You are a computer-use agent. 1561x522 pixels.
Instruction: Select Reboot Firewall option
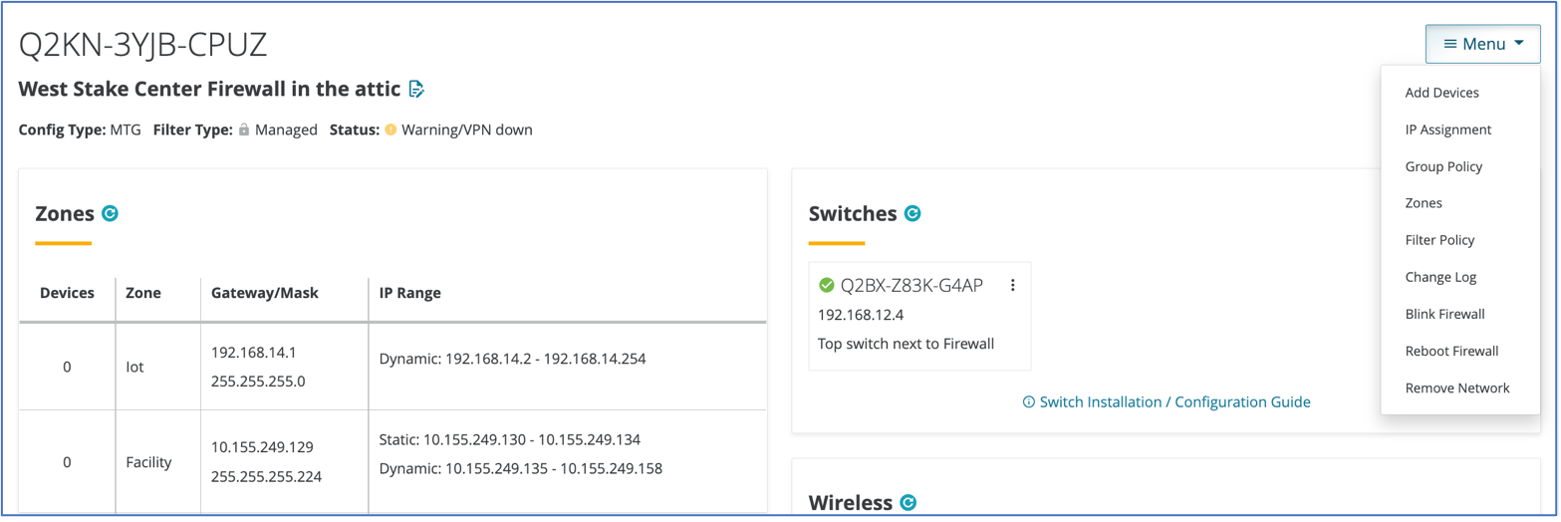[1451, 351]
